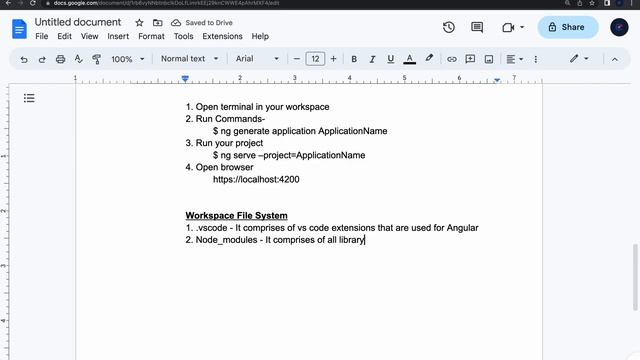640x360 pixels.
Task: Click the 'ng serve' command line
Action: [x=289, y=155]
